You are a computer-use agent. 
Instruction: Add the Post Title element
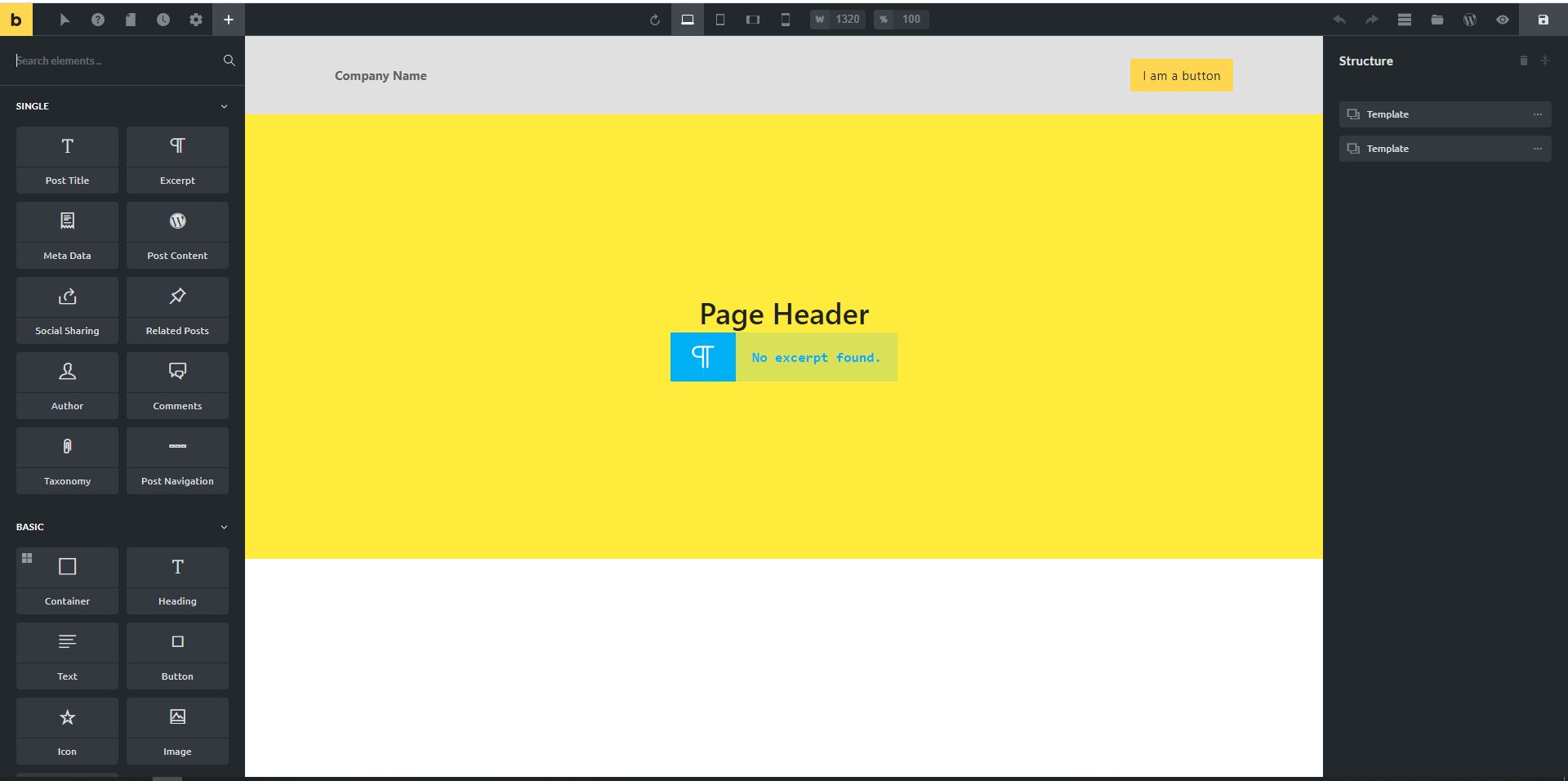pyautogui.click(x=67, y=160)
